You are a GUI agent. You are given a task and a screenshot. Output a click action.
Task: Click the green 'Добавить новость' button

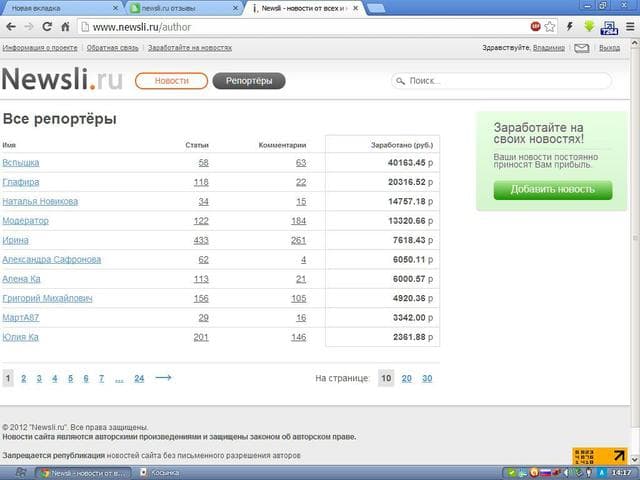553,190
